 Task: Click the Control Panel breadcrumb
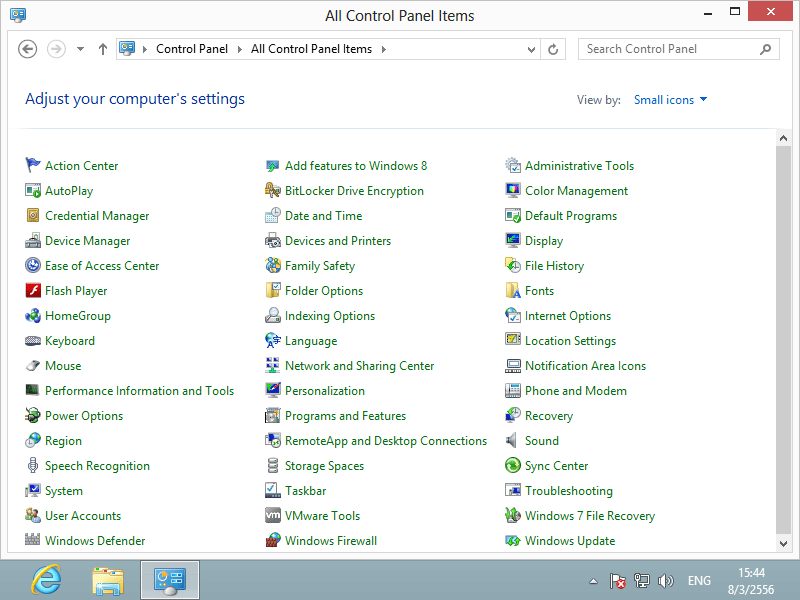coord(192,49)
